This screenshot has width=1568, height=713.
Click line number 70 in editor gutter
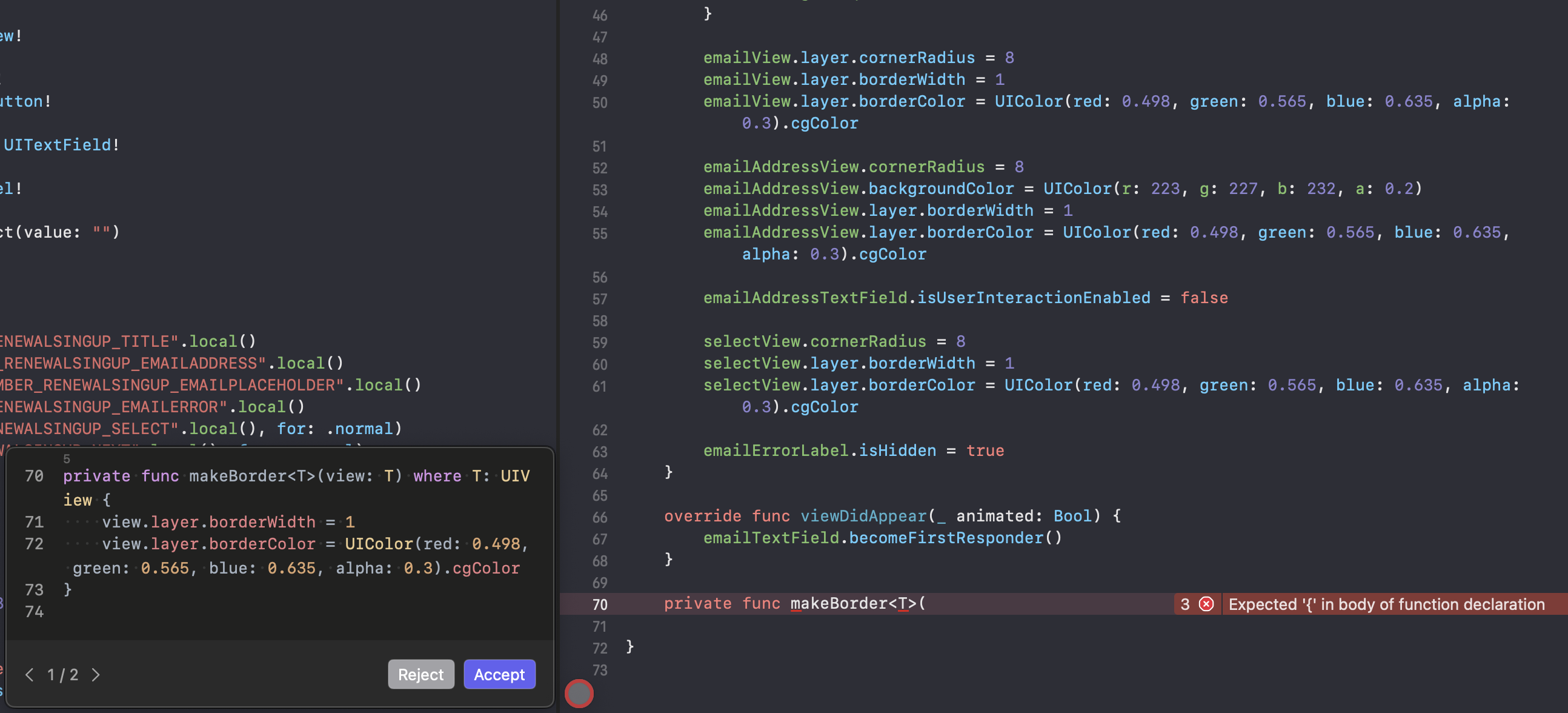point(600,604)
